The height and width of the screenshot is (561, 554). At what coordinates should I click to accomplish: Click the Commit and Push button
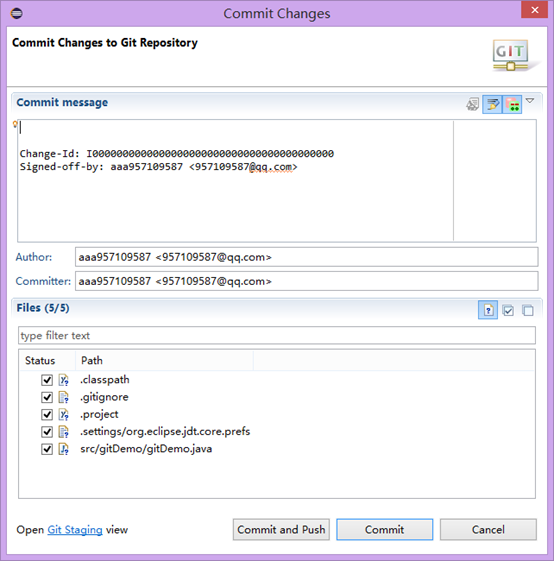click(x=281, y=530)
